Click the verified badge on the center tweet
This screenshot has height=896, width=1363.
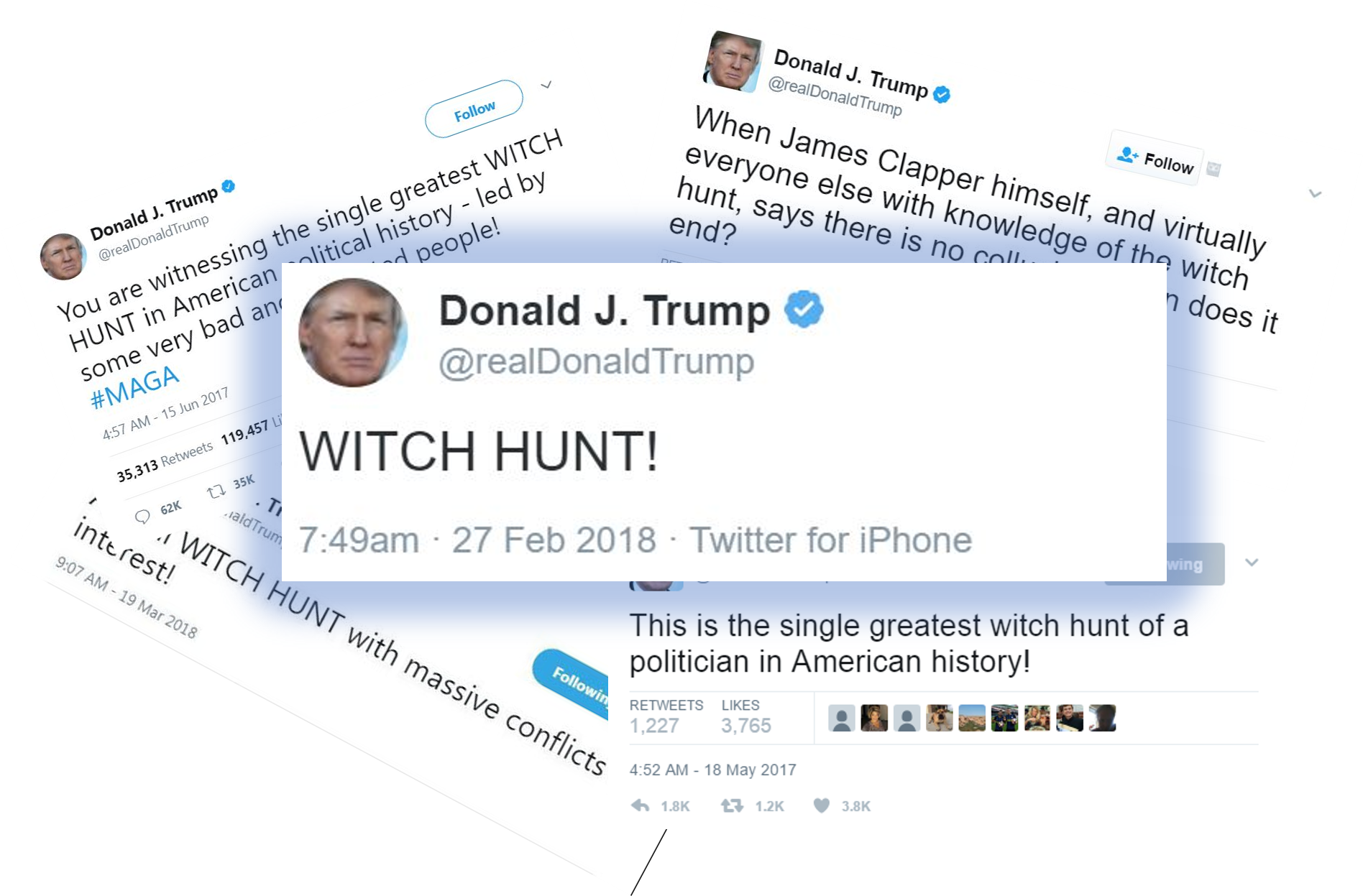coord(803,310)
